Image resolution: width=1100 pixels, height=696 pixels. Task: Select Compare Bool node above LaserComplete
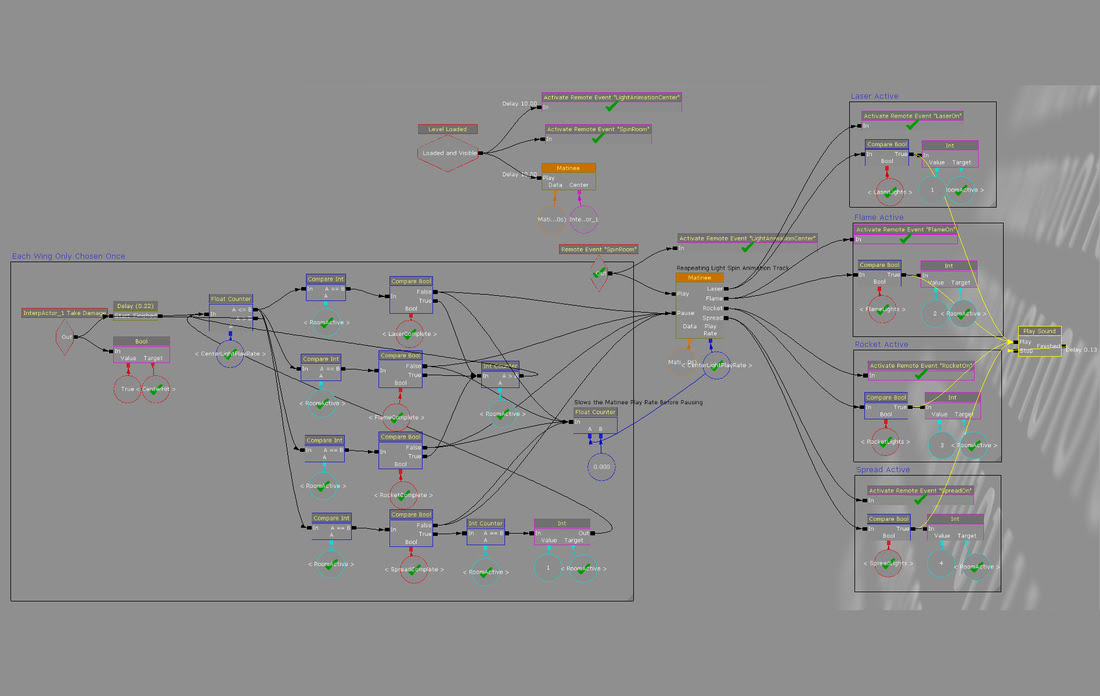click(x=411, y=295)
